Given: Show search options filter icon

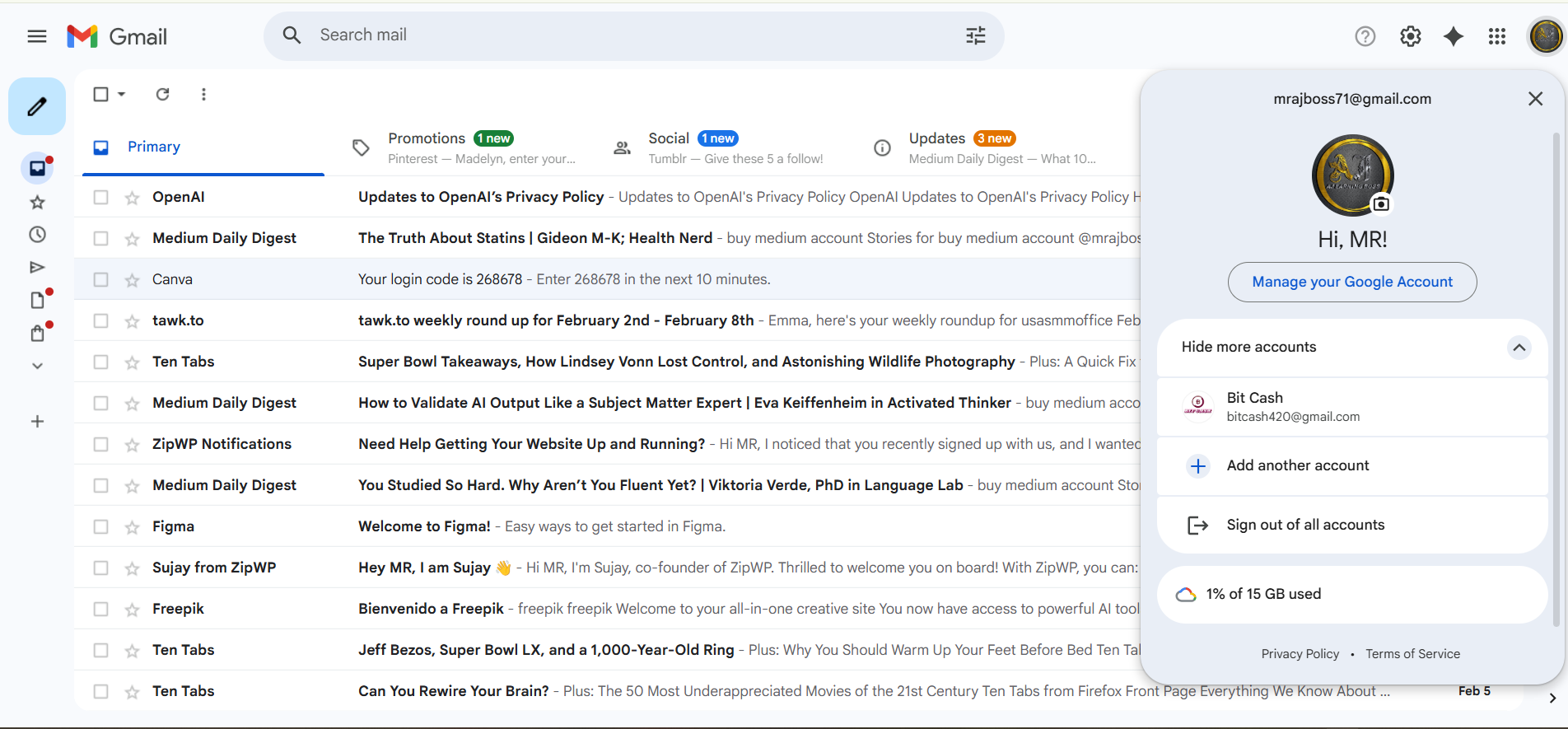Looking at the screenshot, I should (975, 35).
